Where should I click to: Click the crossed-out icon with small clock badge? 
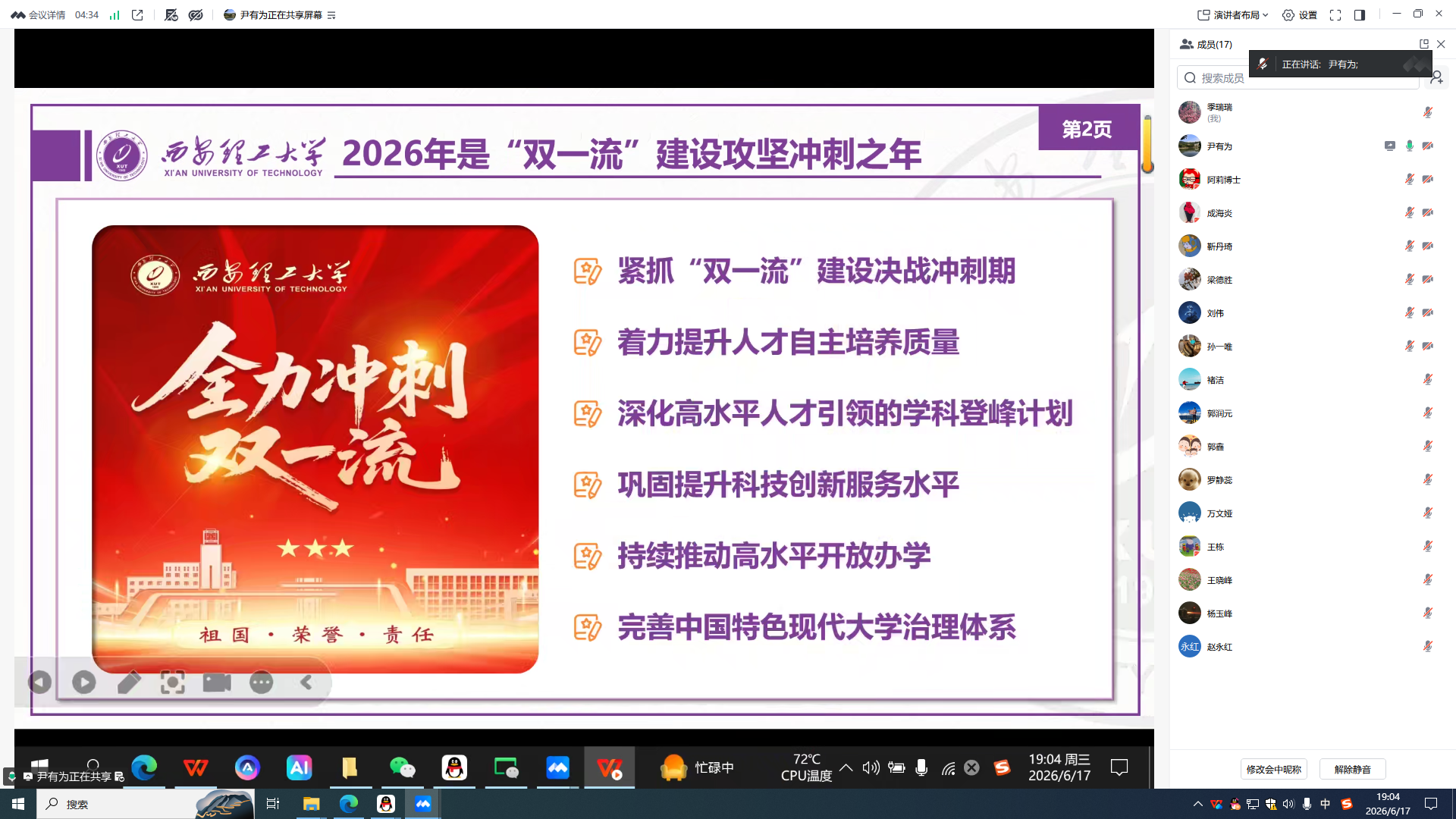click(x=171, y=15)
